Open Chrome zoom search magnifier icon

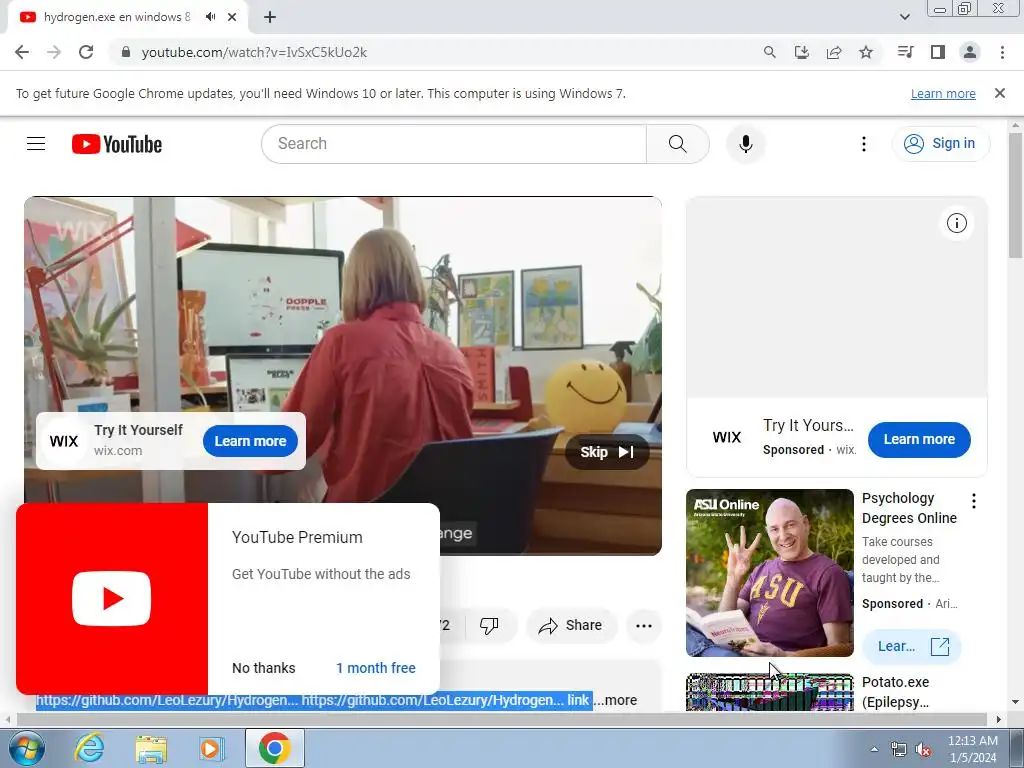tap(770, 52)
